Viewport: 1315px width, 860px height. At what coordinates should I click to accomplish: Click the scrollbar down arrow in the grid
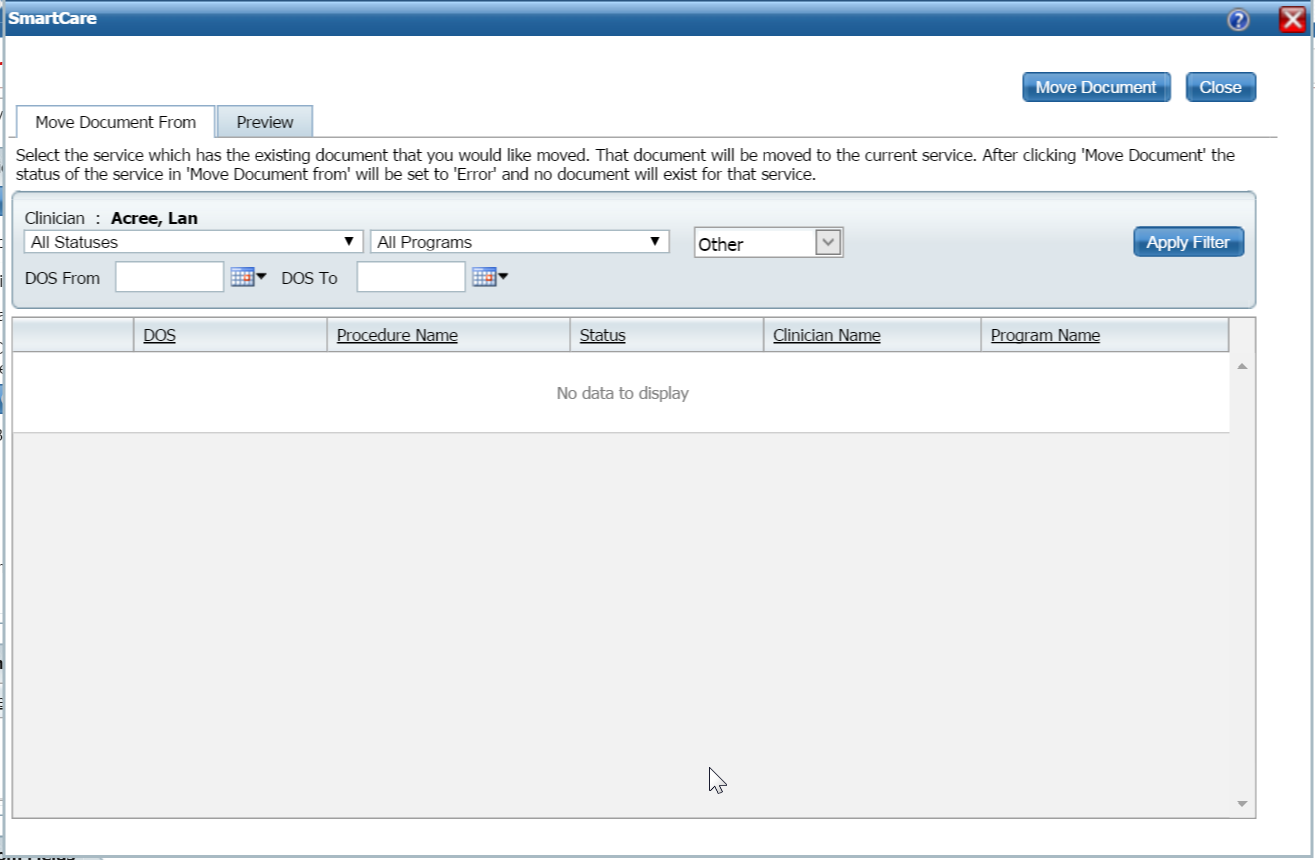pyautogui.click(x=1242, y=804)
